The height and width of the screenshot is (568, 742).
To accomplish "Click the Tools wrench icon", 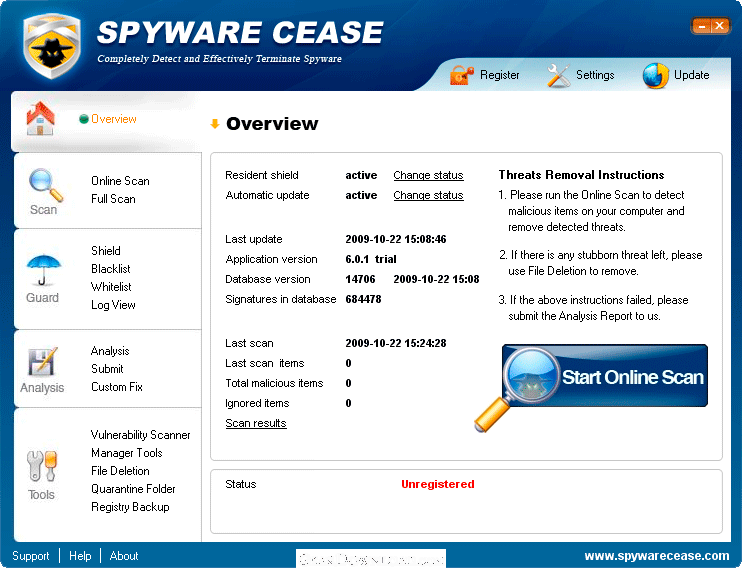I will tap(42, 466).
